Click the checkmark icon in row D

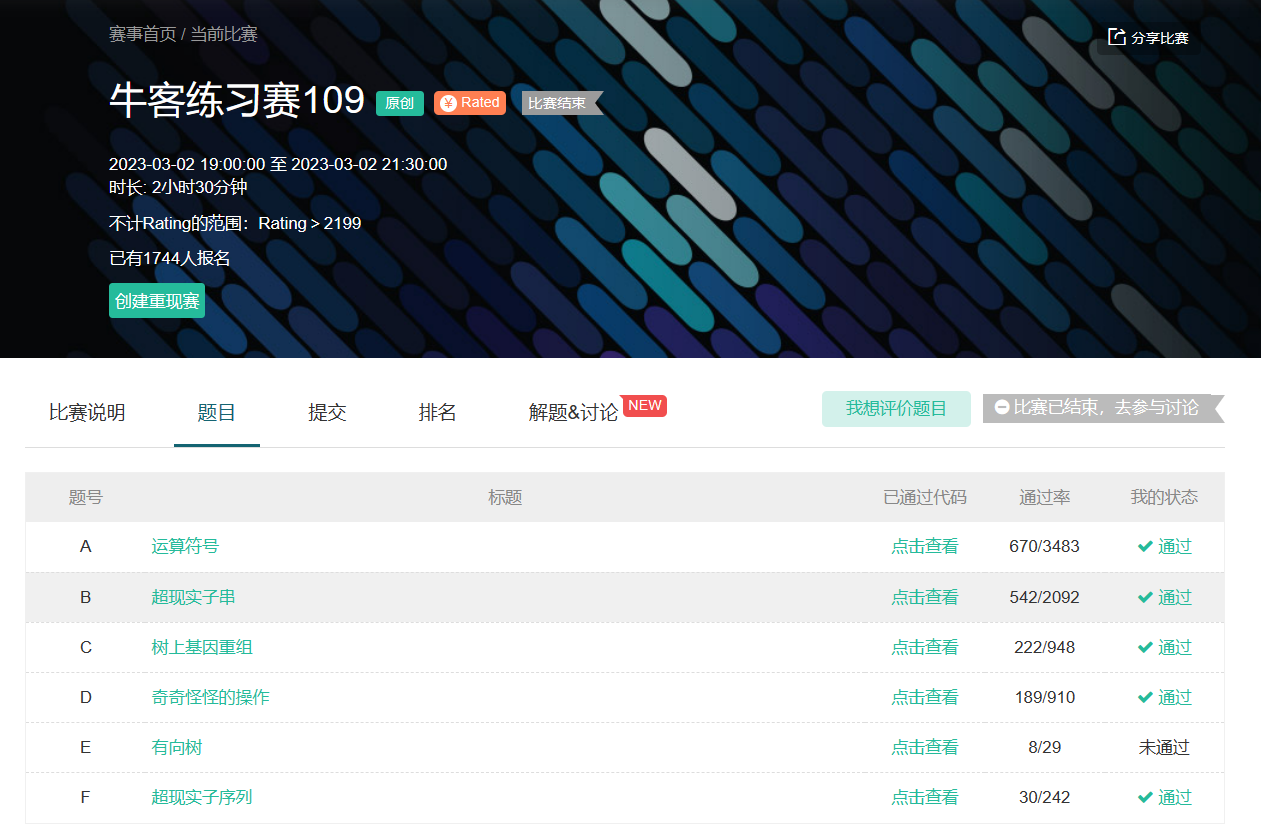pos(1146,697)
